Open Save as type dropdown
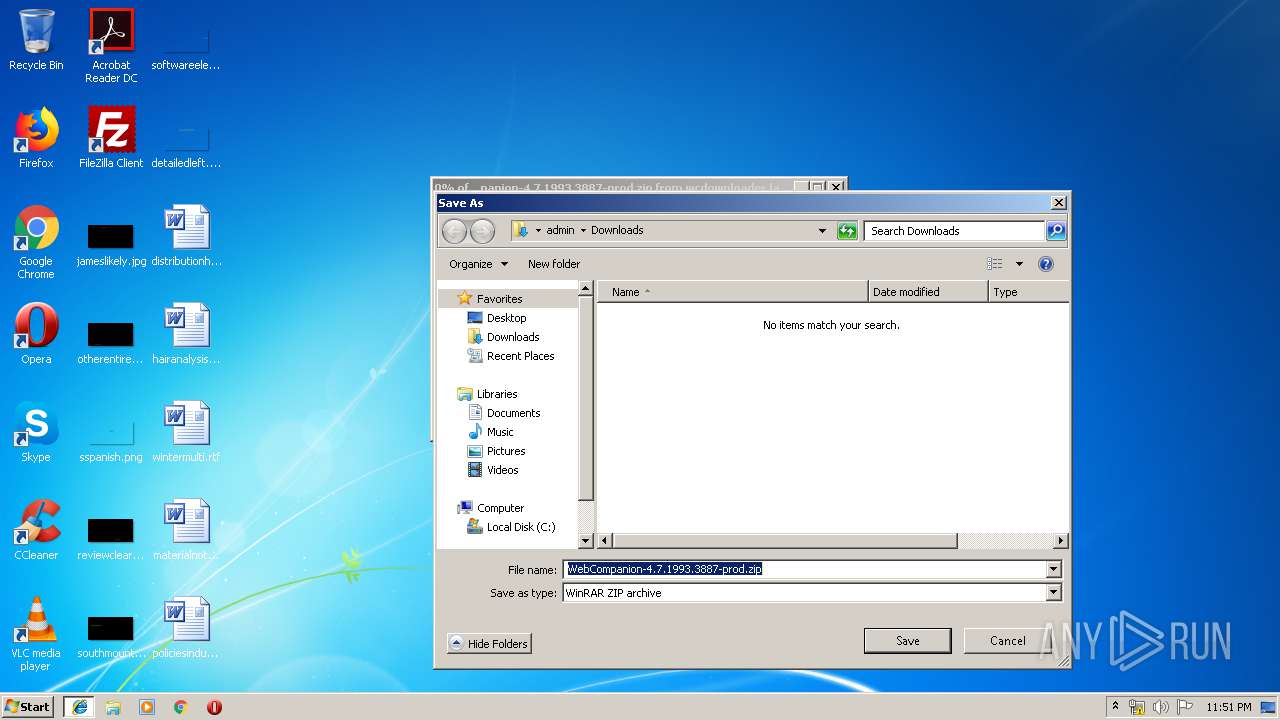Image resolution: width=1280 pixels, height=720 pixels. pyautogui.click(x=1053, y=593)
